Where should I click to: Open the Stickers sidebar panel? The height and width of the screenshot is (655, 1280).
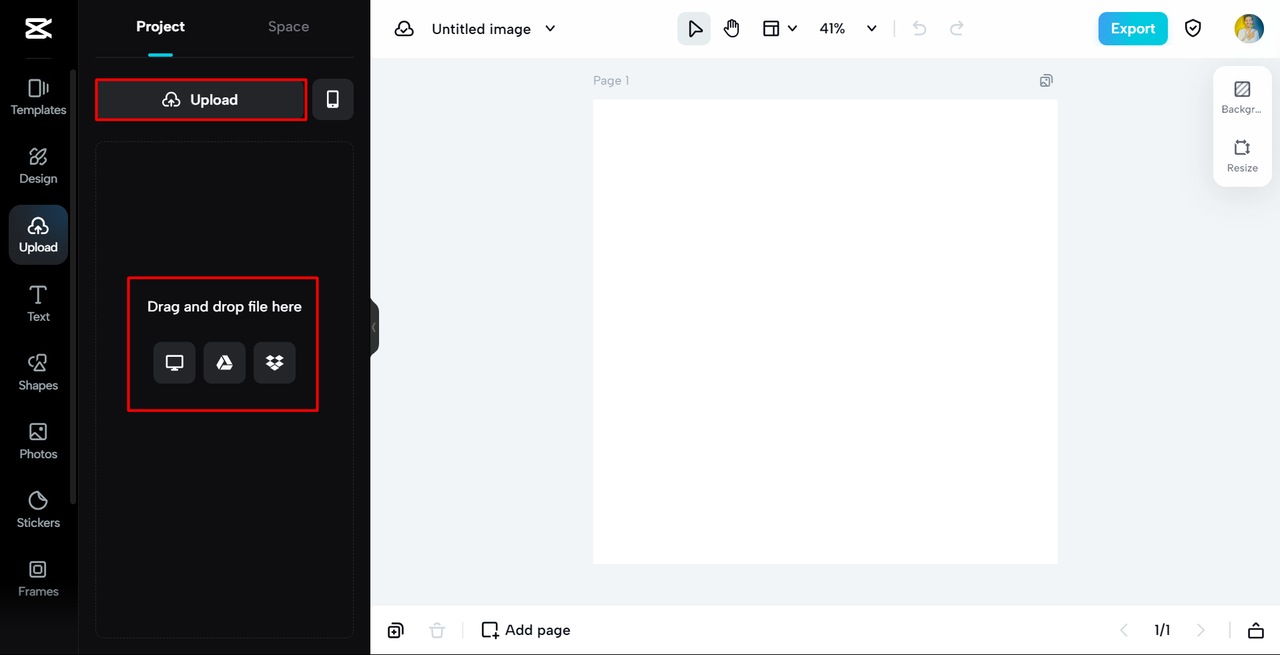(x=38, y=510)
